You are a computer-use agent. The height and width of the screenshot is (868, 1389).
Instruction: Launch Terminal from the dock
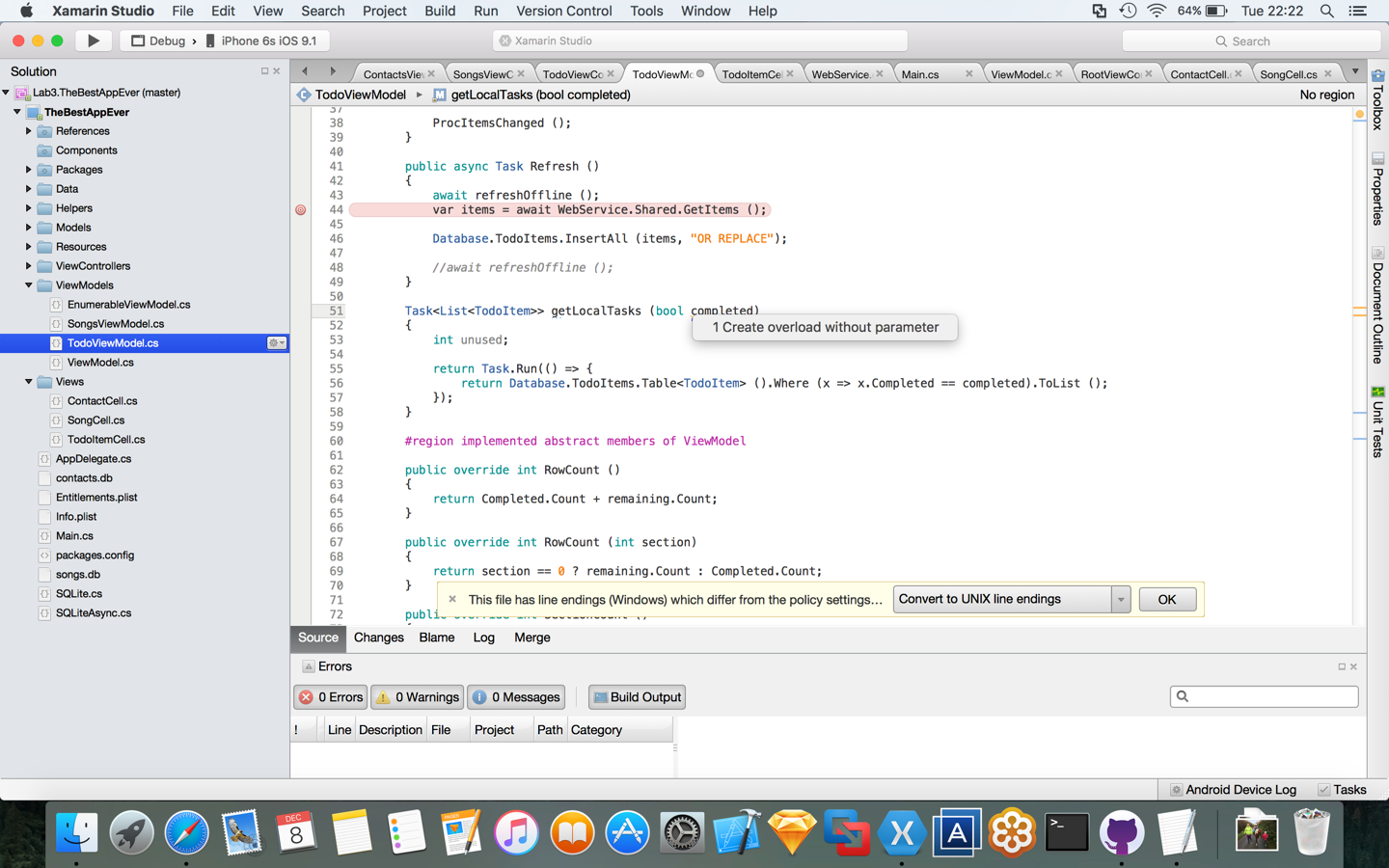[x=1067, y=832]
